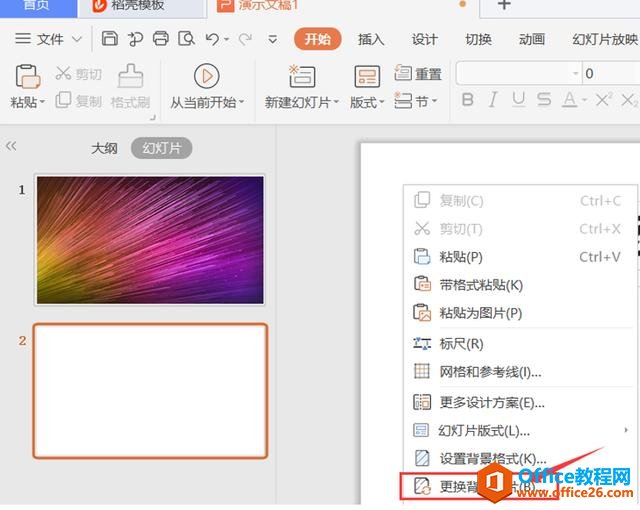Click the export-to-PDF icon beside Save
This screenshot has height=510, width=640.
pos(135,39)
